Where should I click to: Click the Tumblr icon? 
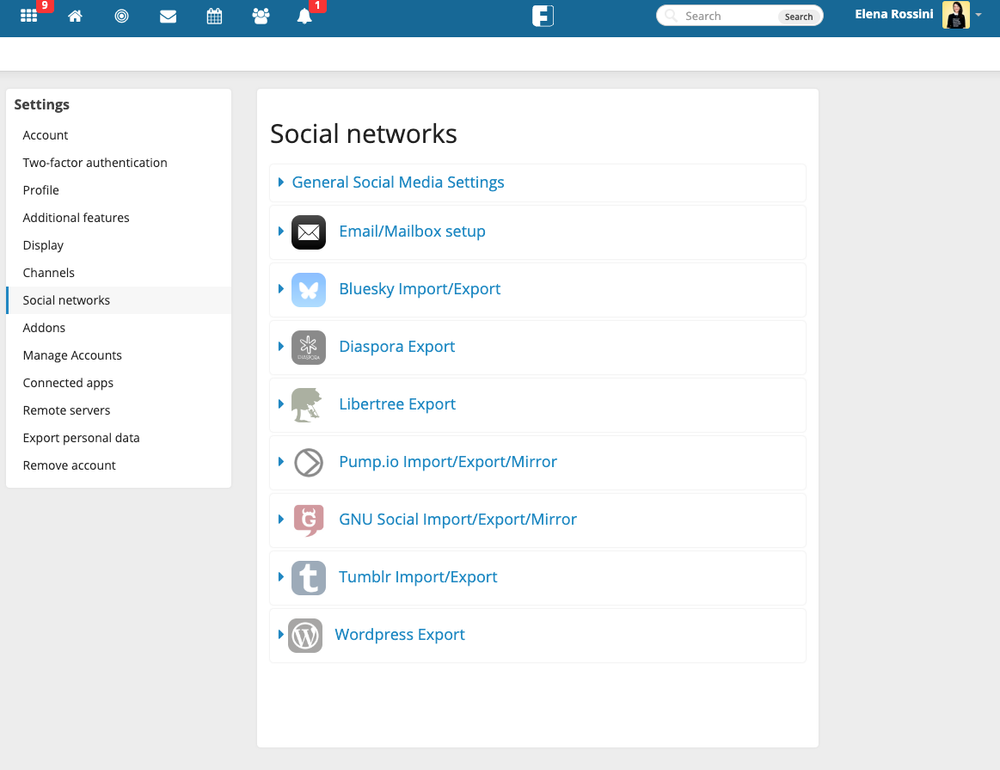(308, 577)
